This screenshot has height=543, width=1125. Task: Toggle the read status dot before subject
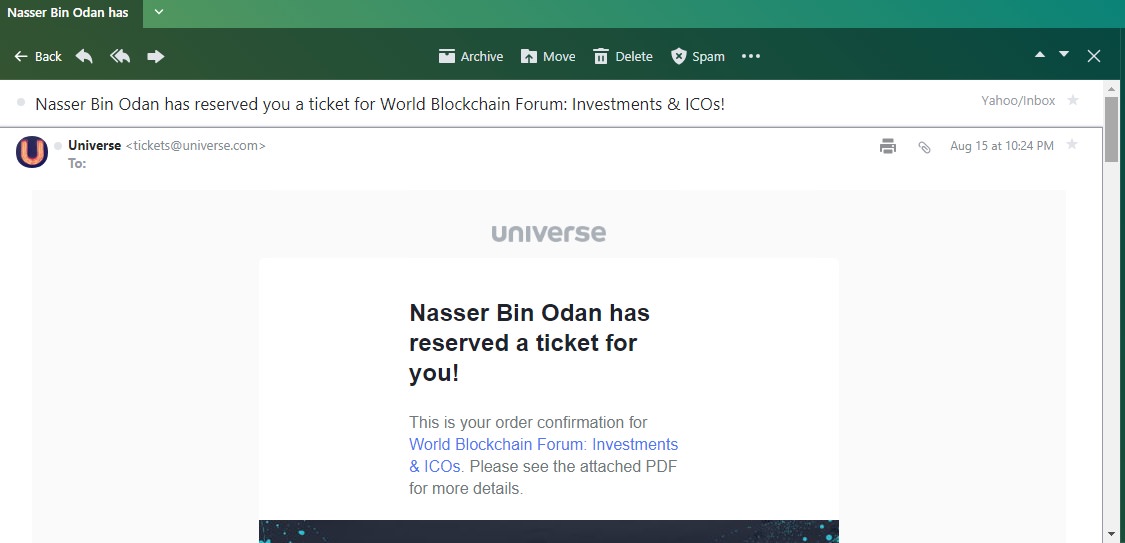[21, 103]
